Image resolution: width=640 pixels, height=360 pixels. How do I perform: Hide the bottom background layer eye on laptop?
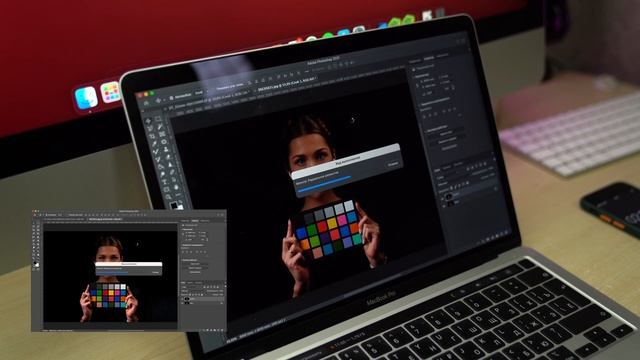444,206
